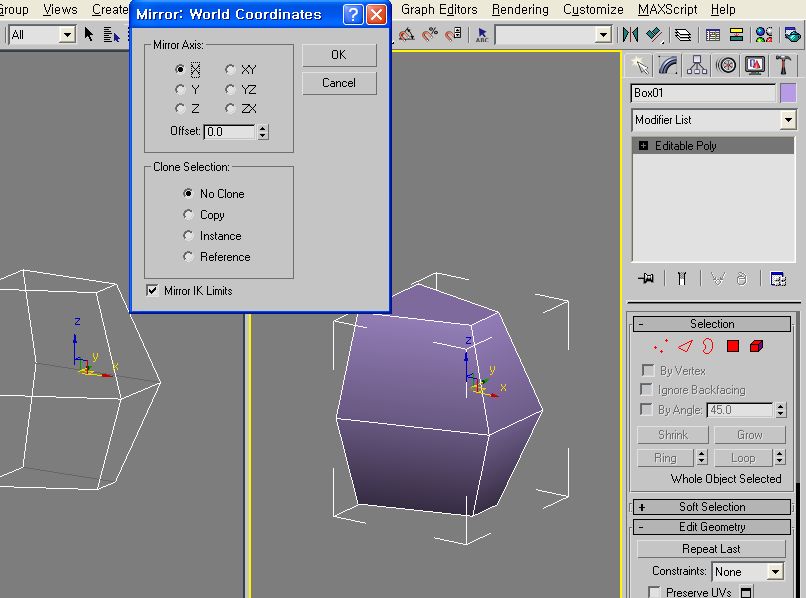The width and height of the screenshot is (806, 598).
Task: Select YZ mirror axis radio button
Action: pyautogui.click(x=230, y=89)
